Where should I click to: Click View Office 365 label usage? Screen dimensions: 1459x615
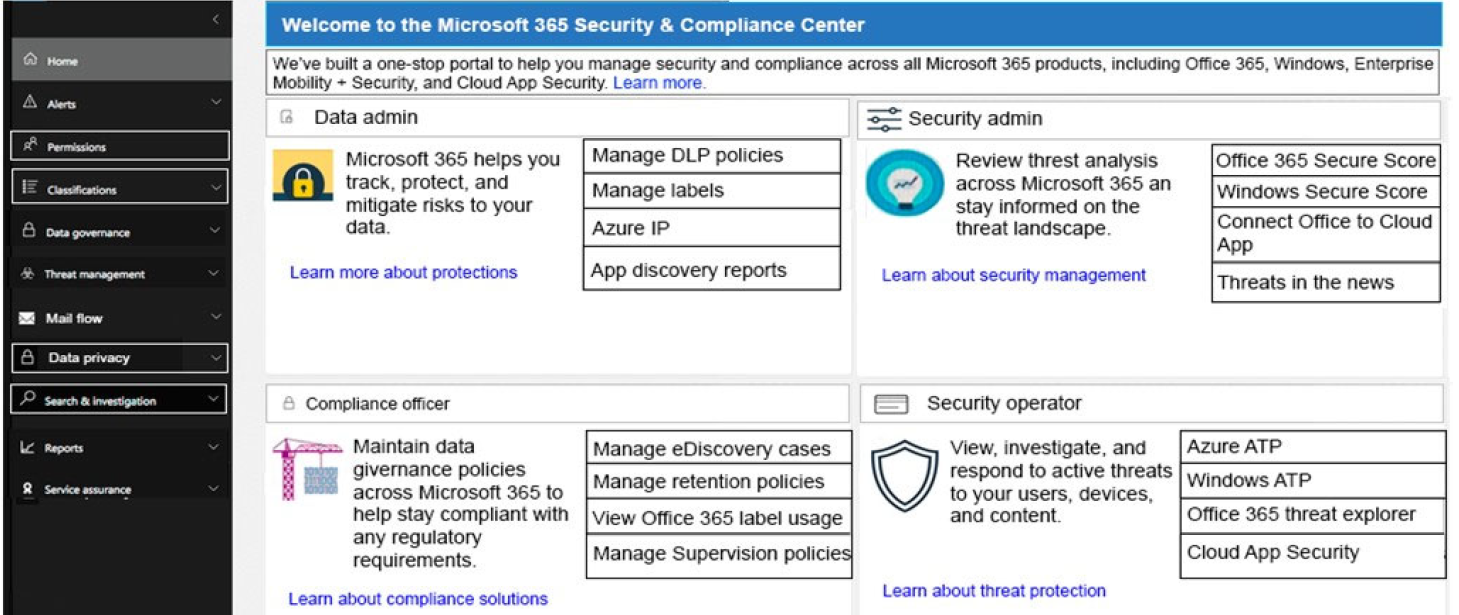[x=719, y=518]
